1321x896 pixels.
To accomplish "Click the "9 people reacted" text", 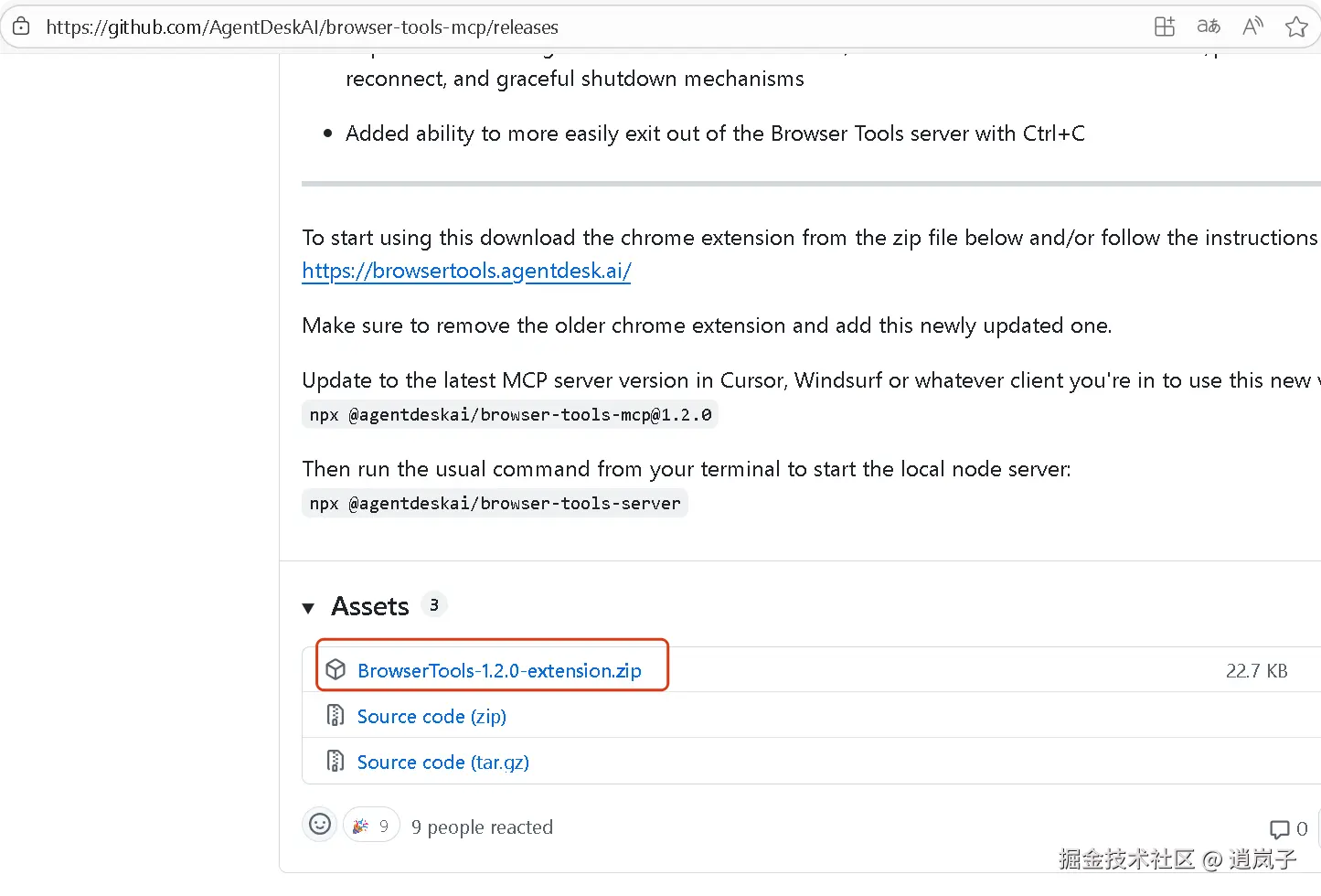I will [x=482, y=827].
